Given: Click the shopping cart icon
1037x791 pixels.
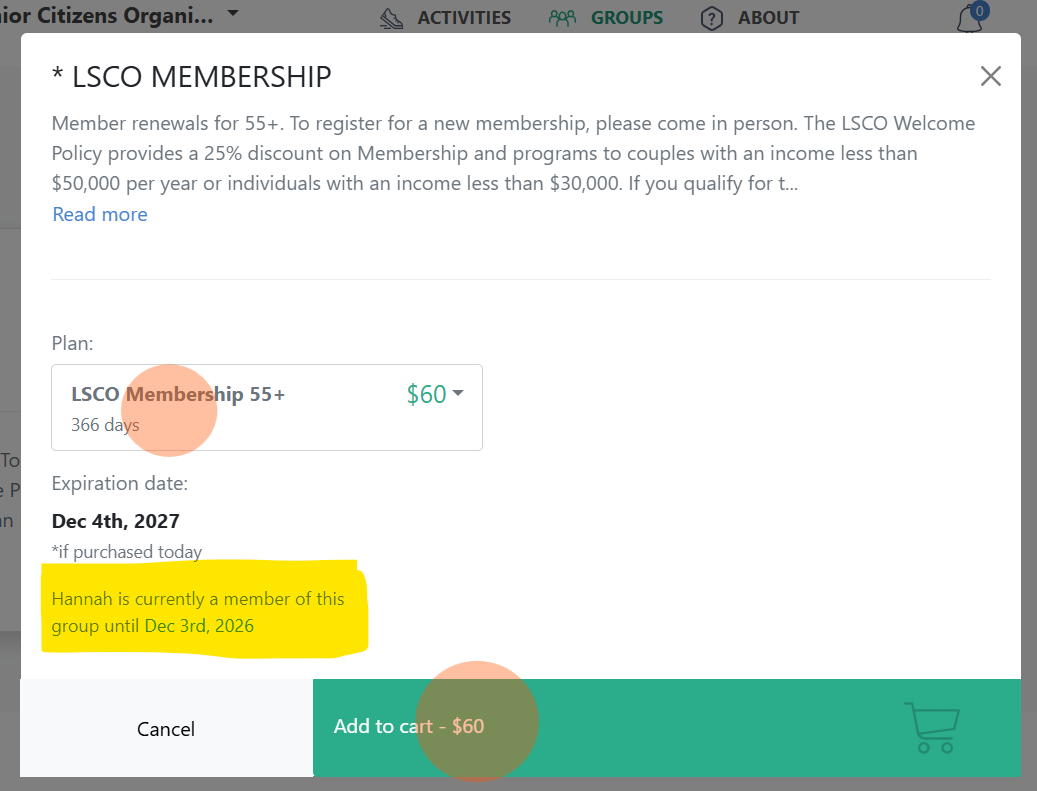Looking at the screenshot, I should click(x=931, y=728).
